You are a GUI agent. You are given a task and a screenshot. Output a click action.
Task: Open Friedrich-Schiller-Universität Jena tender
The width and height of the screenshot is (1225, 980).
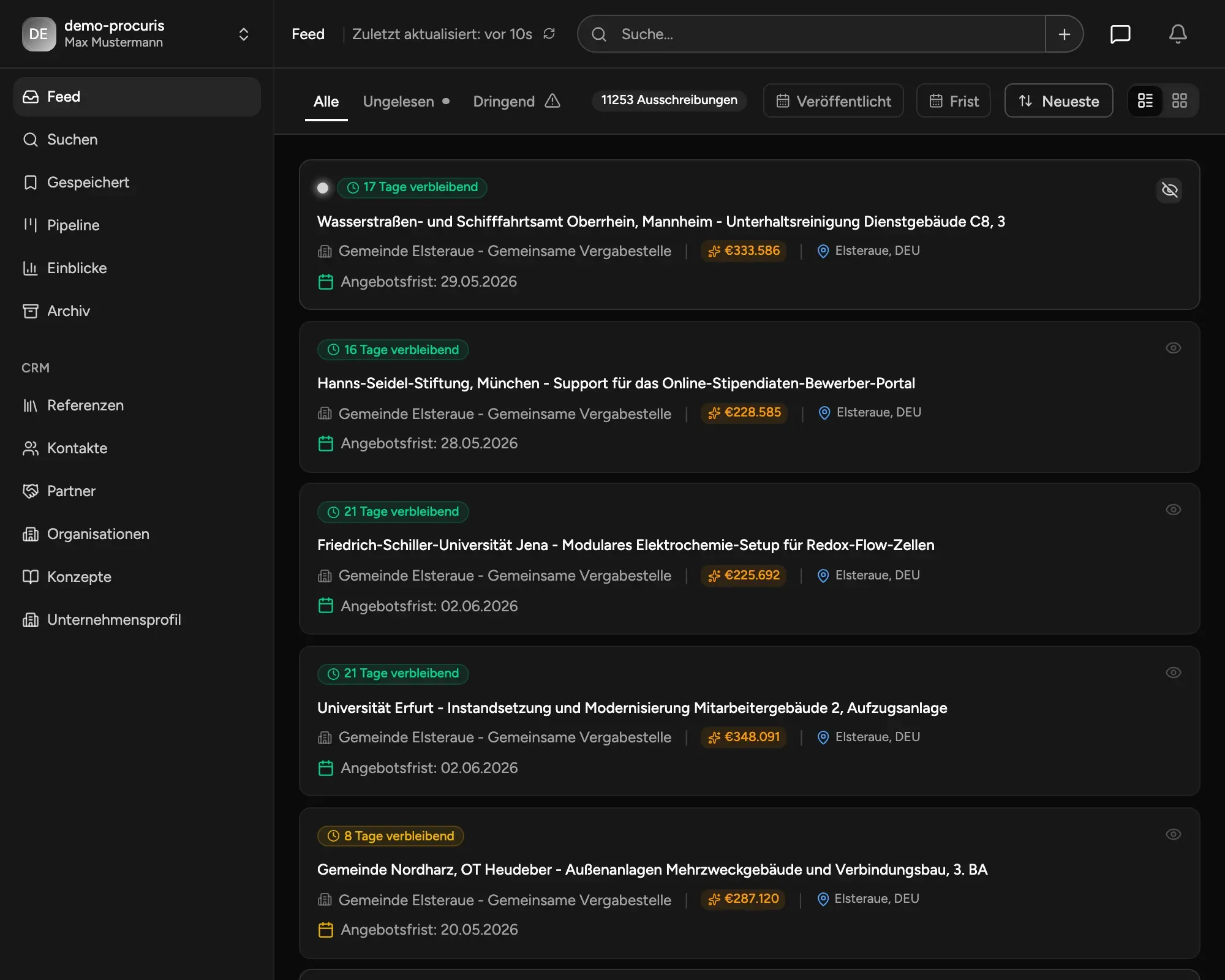(x=626, y=545)
